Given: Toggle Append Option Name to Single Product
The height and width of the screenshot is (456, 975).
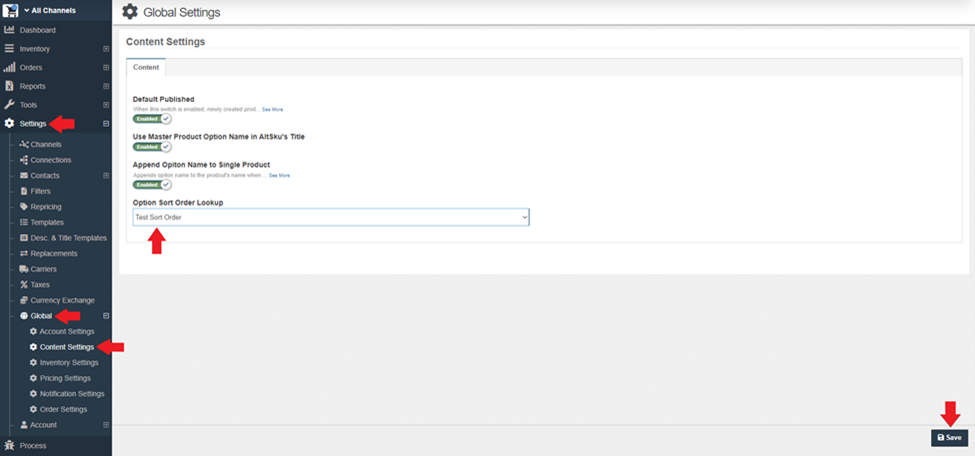Looking at the screenshot, I should click(152, 185).
